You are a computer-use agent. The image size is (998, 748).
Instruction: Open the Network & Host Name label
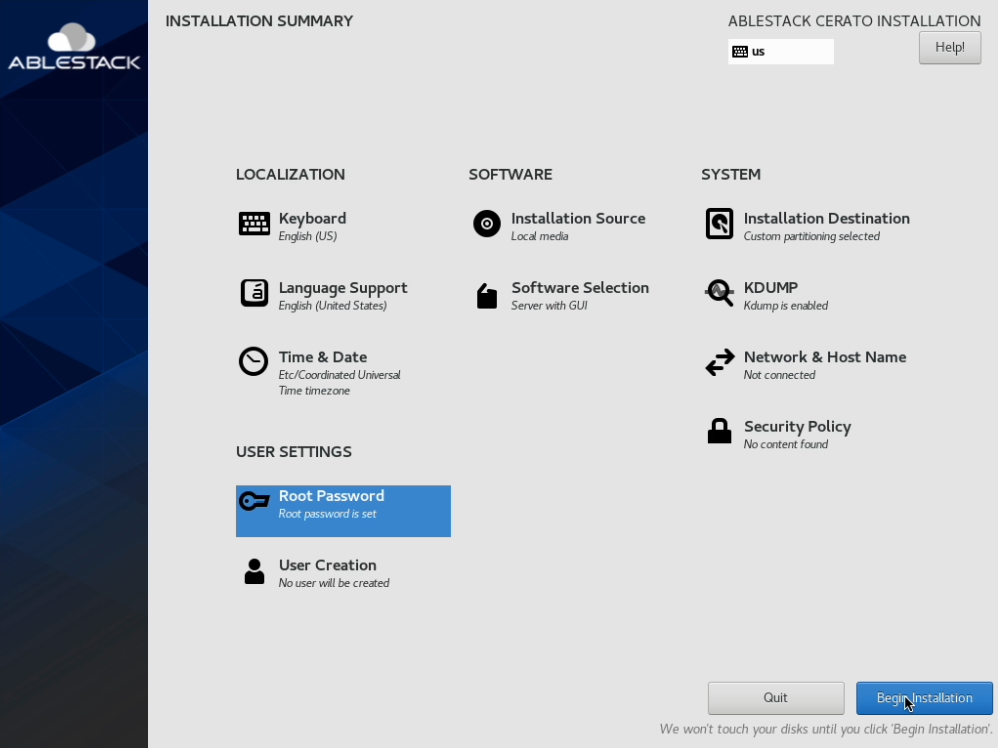coord(824,357)
